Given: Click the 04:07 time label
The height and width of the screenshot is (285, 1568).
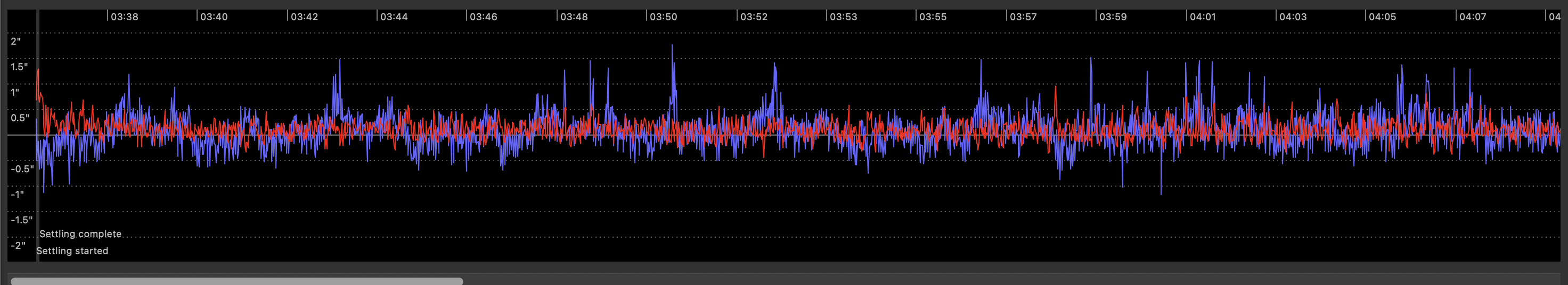Looking at the screenshot, I should coord(1473,17).
